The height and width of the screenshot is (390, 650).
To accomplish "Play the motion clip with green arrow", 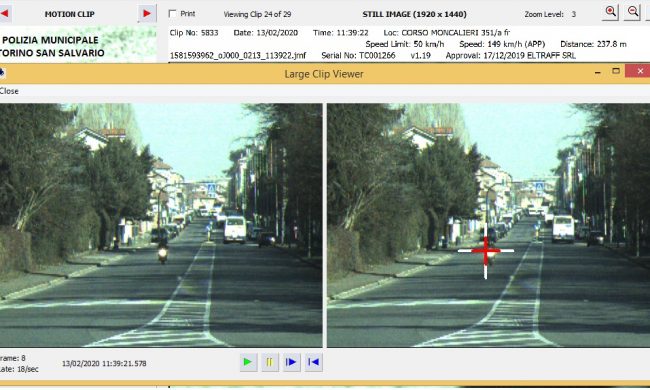I will tap(248, 362).
